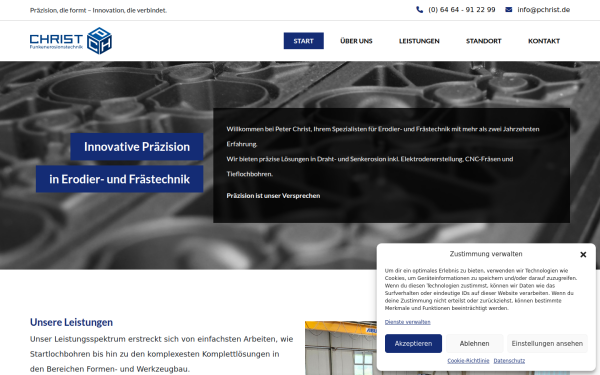Open the ÜBER UNS menu item

[x=356, y=41]
